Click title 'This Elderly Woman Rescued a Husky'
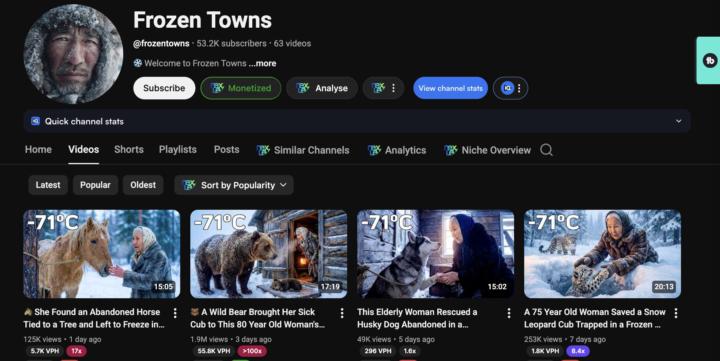The width and height of the screenshot is (720, 361). point(417,318)
